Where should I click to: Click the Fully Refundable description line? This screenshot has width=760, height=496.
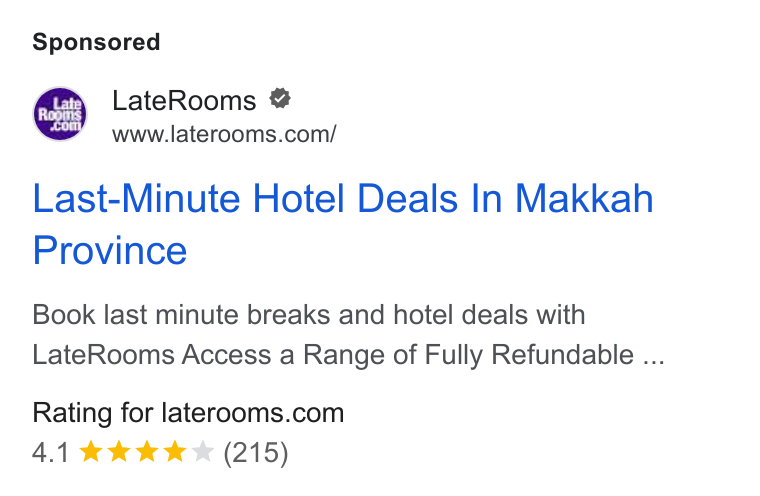coord(348,355)
